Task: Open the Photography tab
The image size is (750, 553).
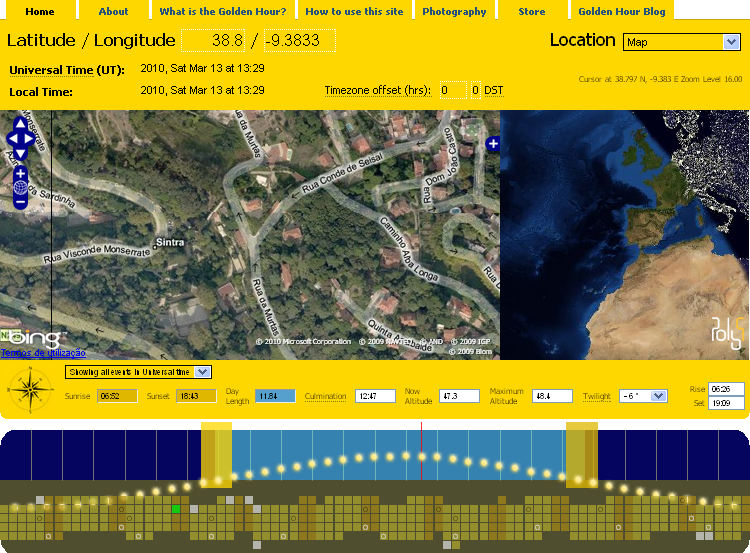Action: click(454, 11)
